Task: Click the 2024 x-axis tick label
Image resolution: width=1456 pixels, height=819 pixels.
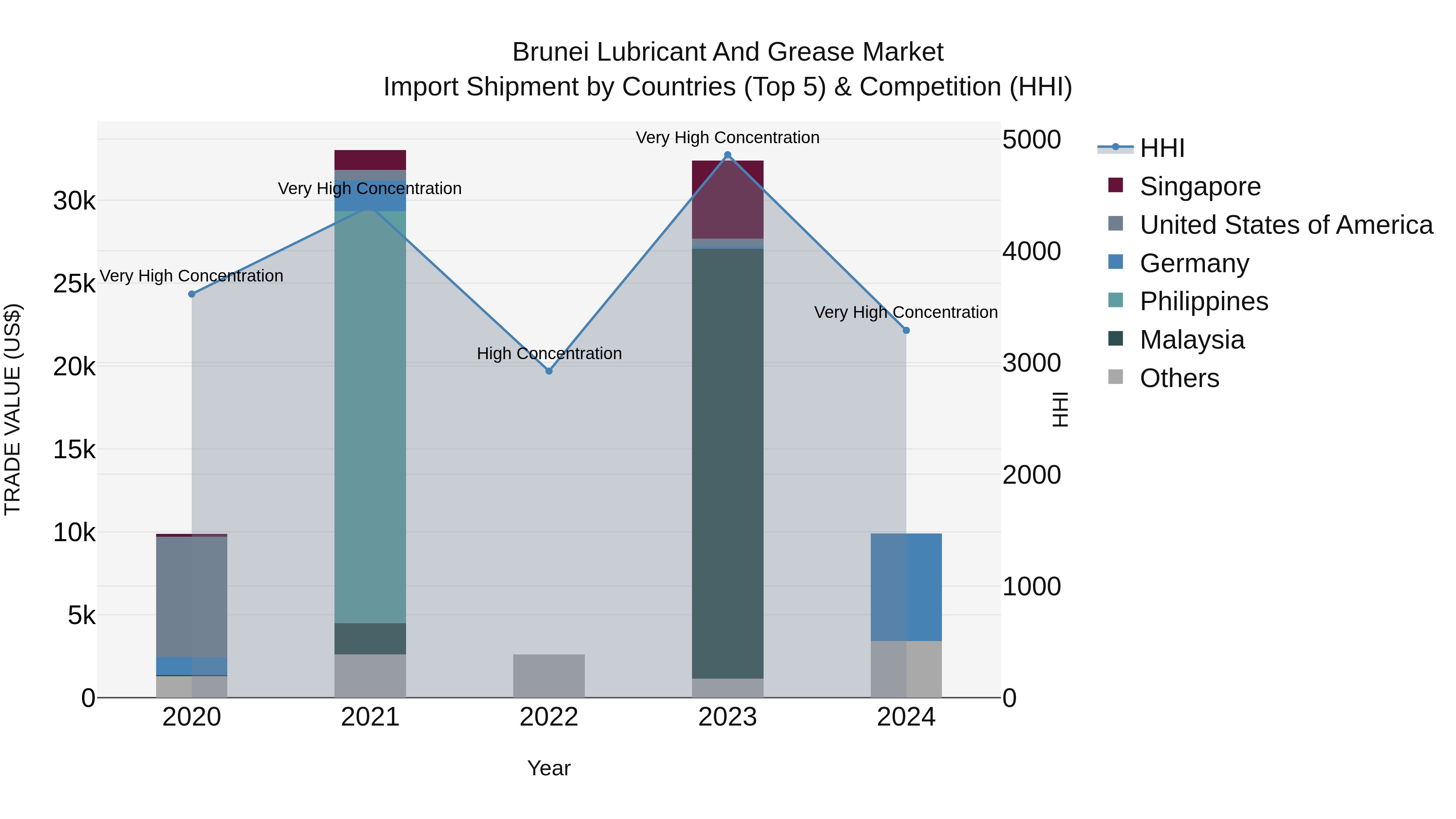Action: tap(906, 717)
